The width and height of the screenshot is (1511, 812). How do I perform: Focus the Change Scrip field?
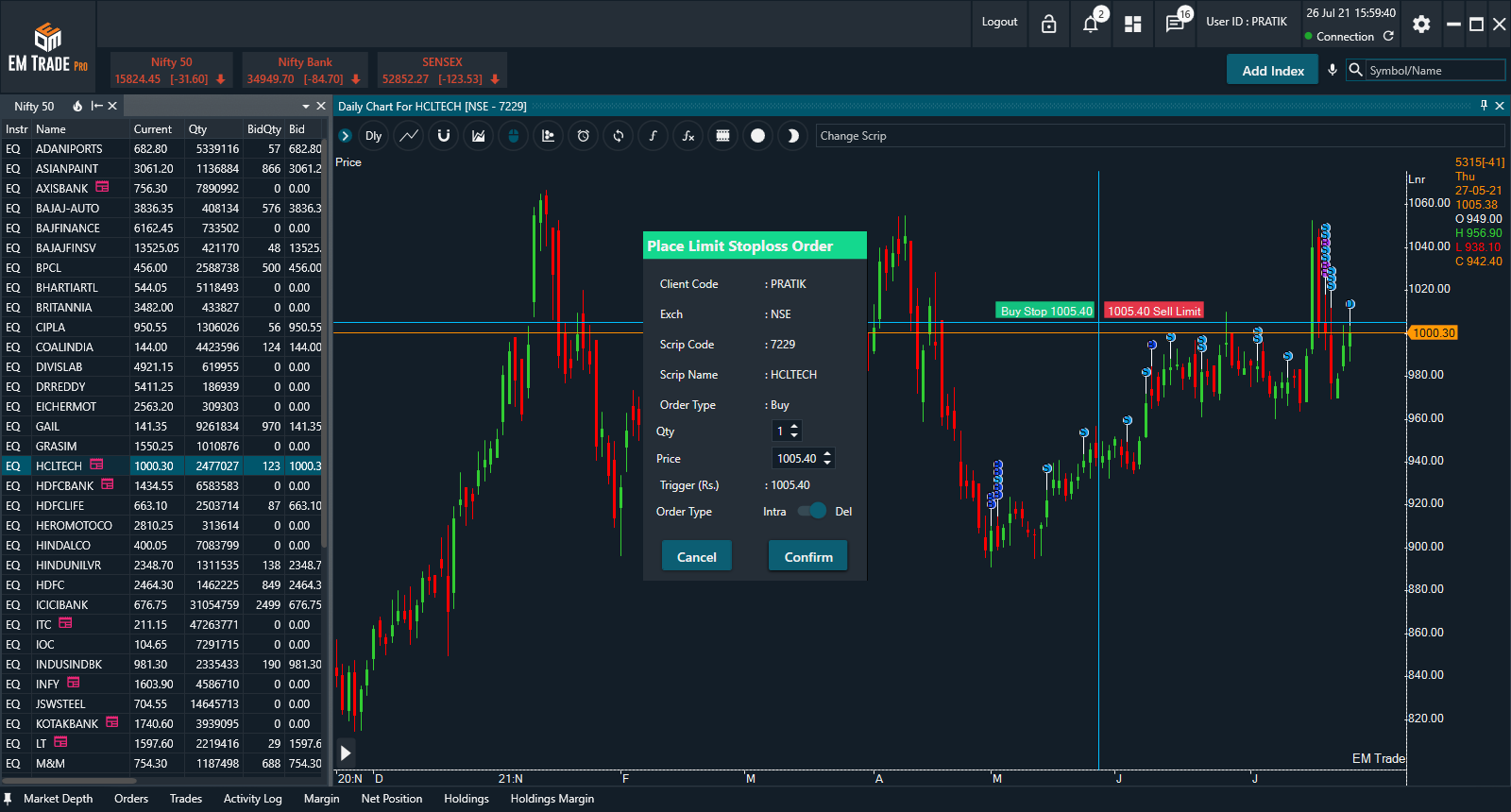tap(1160, 136)
